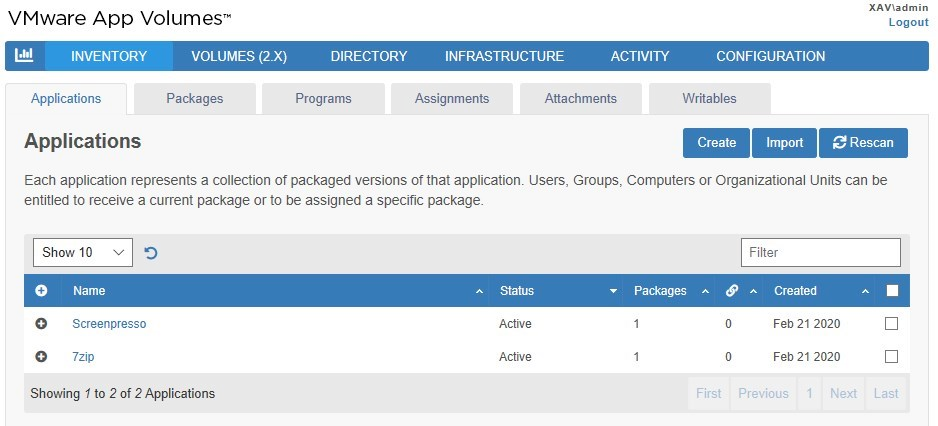Click packages count 1 in Screenpresso row

pos(636,324)
